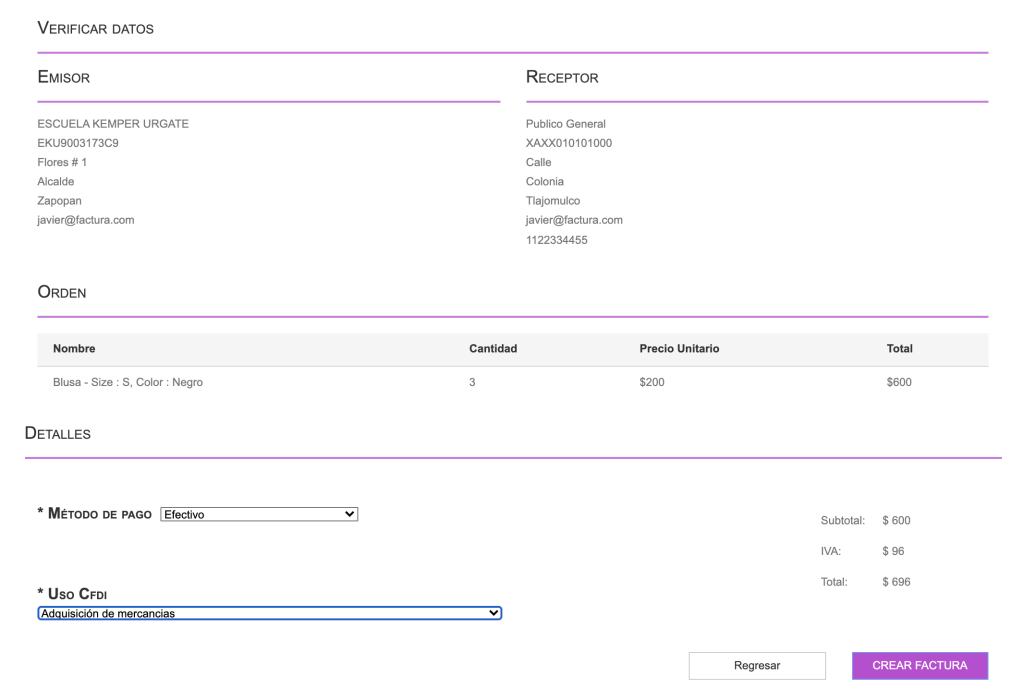Click the grand total amount $ 696
The image size is (1024, 700).
[896, 582]
